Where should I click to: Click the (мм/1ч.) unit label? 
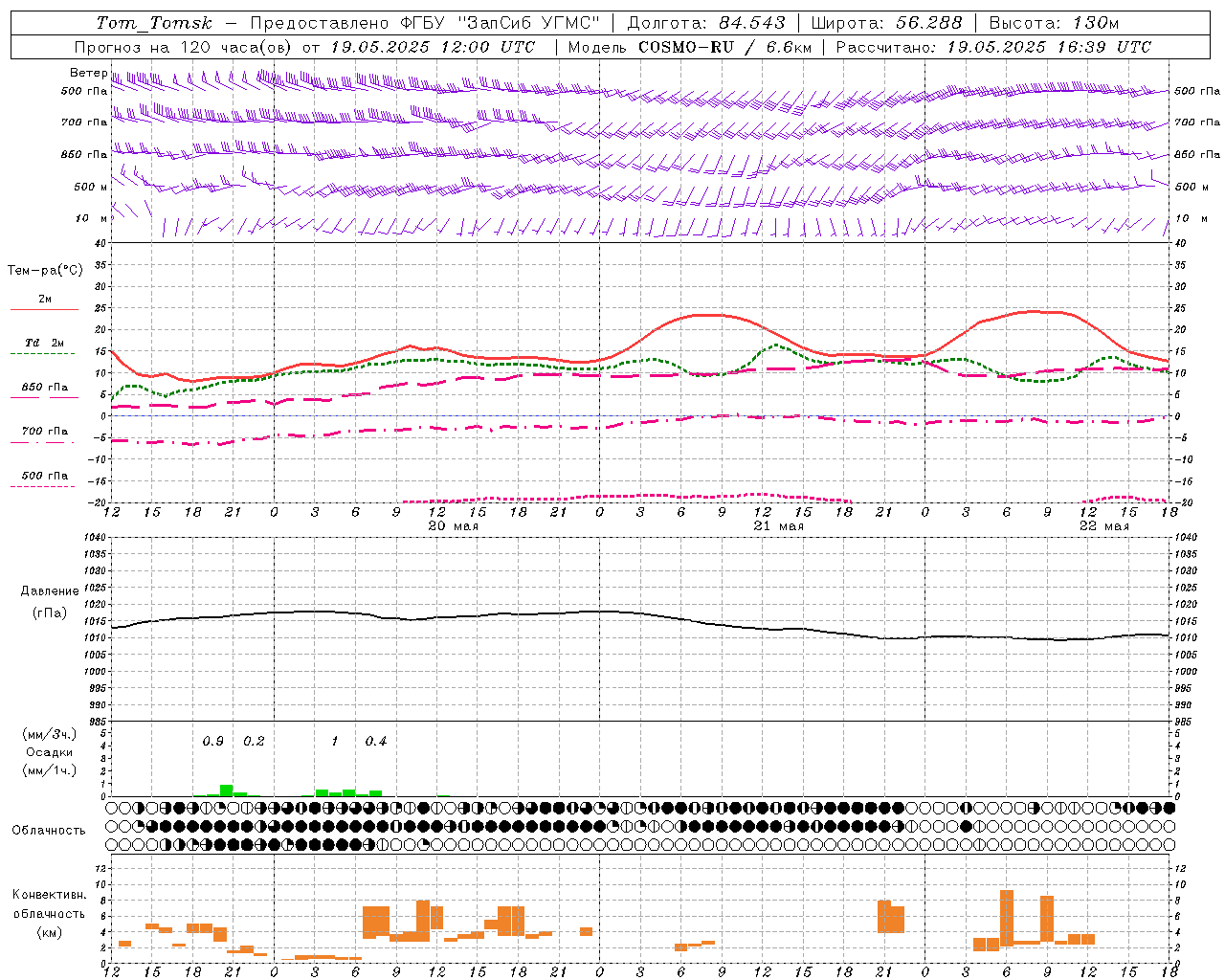(x=50, y=770)
